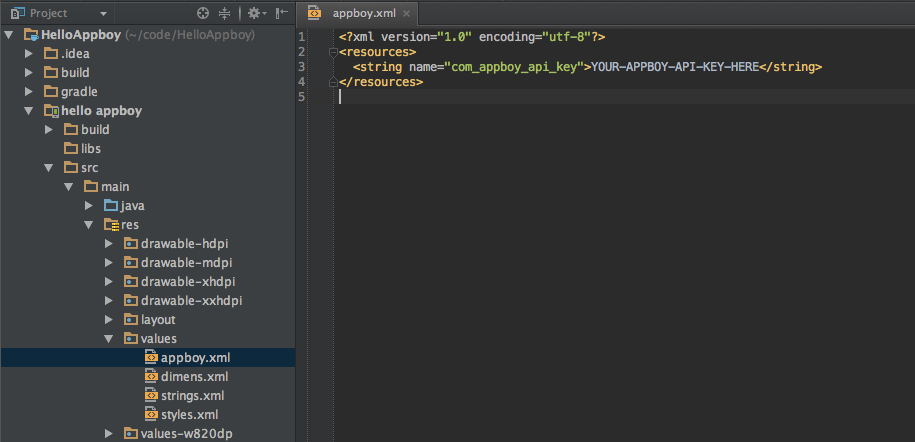The width and height of the screenshot is (915, 442).
Task: Open the Project panel settings gear
Action: (254, 13)
